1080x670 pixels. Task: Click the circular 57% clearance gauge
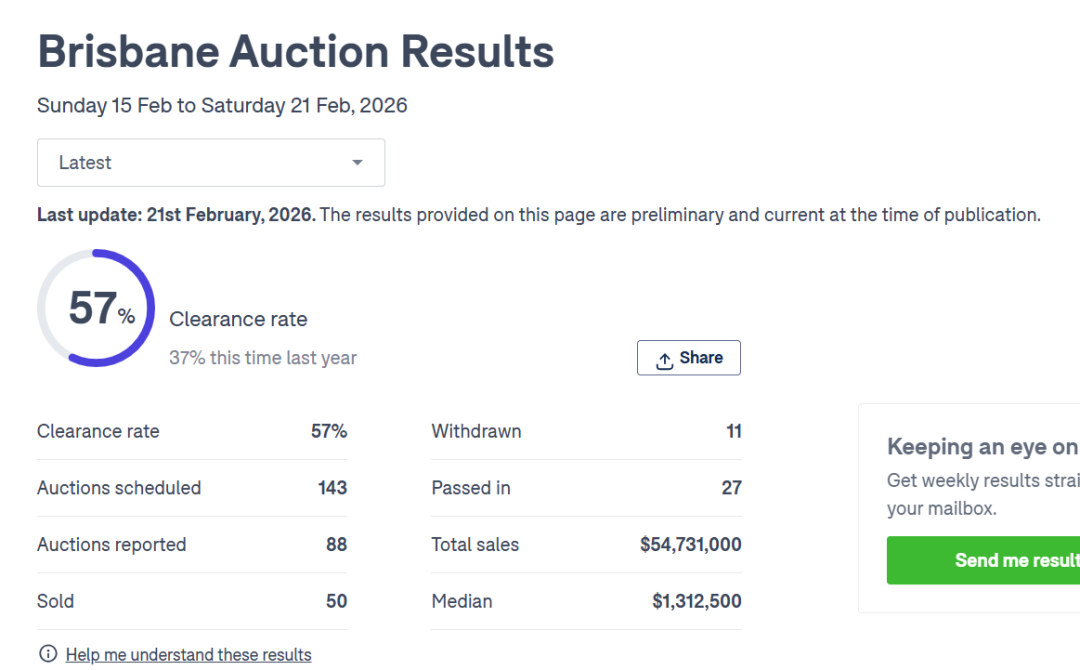point(96,308)
